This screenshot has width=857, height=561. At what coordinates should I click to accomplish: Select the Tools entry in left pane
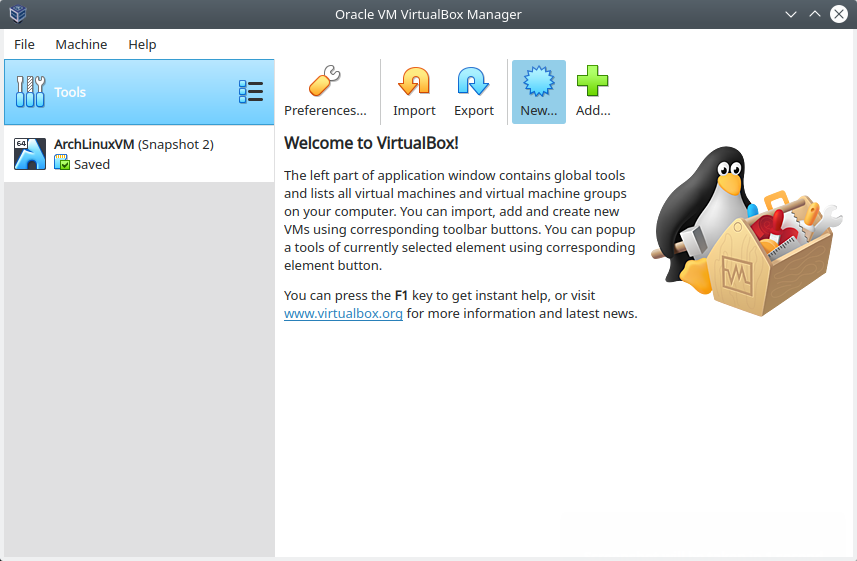coord(139,92)
